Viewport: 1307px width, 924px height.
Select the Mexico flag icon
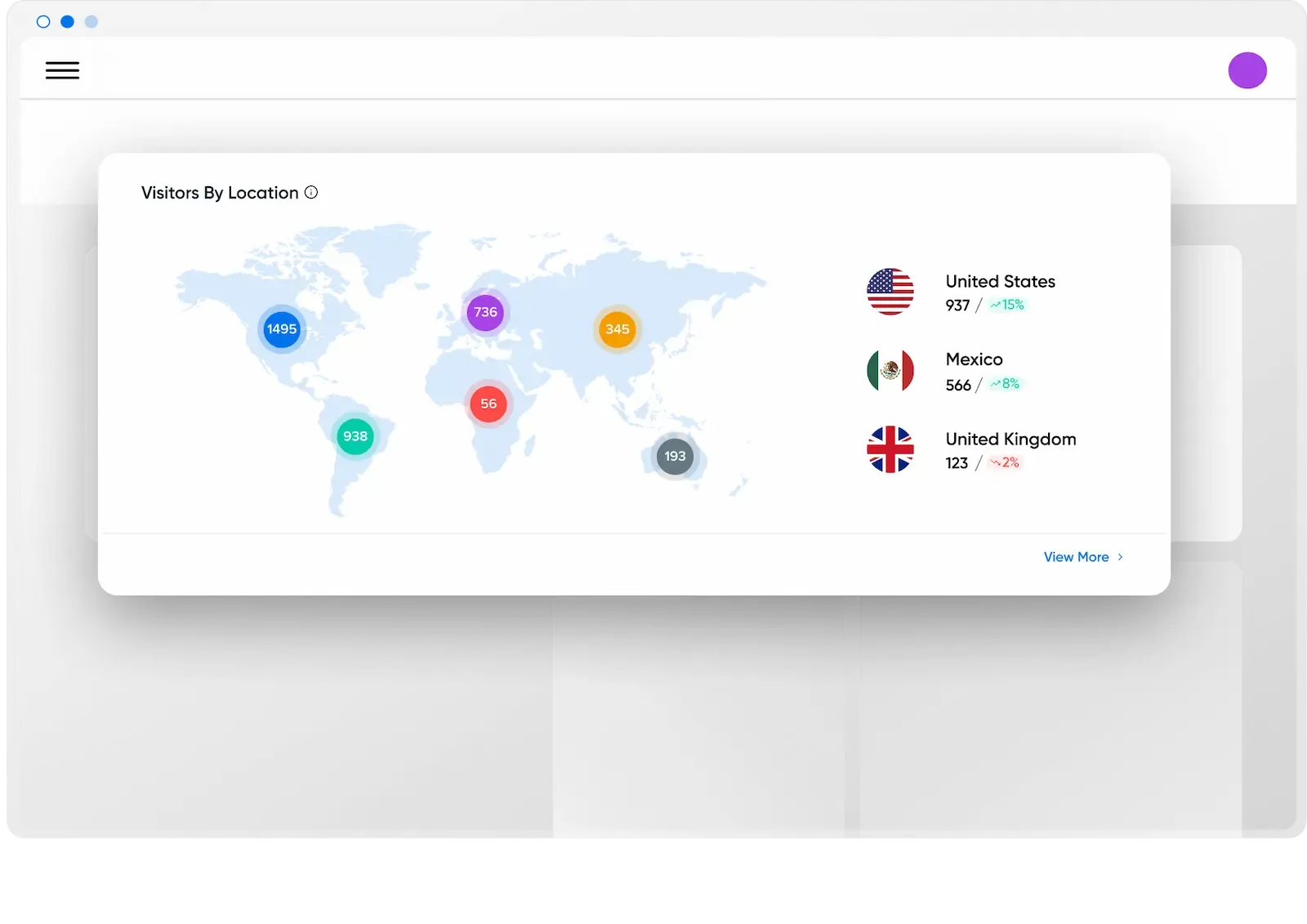tap(890, 371)
